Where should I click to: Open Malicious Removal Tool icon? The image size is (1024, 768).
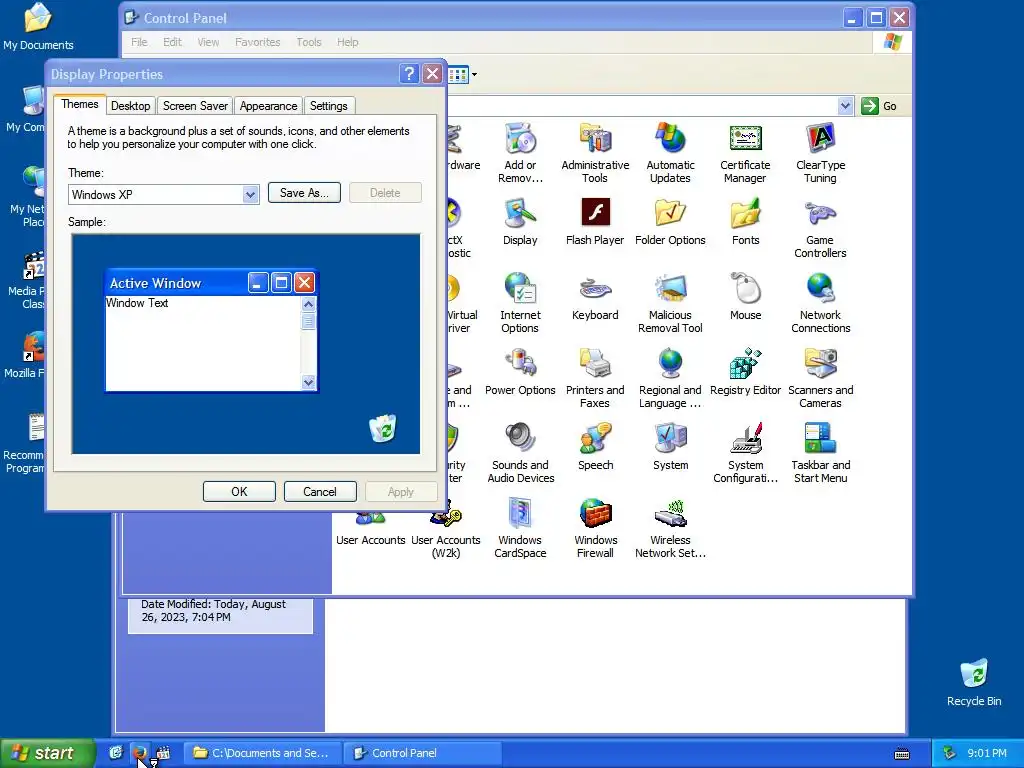[670, 303]
